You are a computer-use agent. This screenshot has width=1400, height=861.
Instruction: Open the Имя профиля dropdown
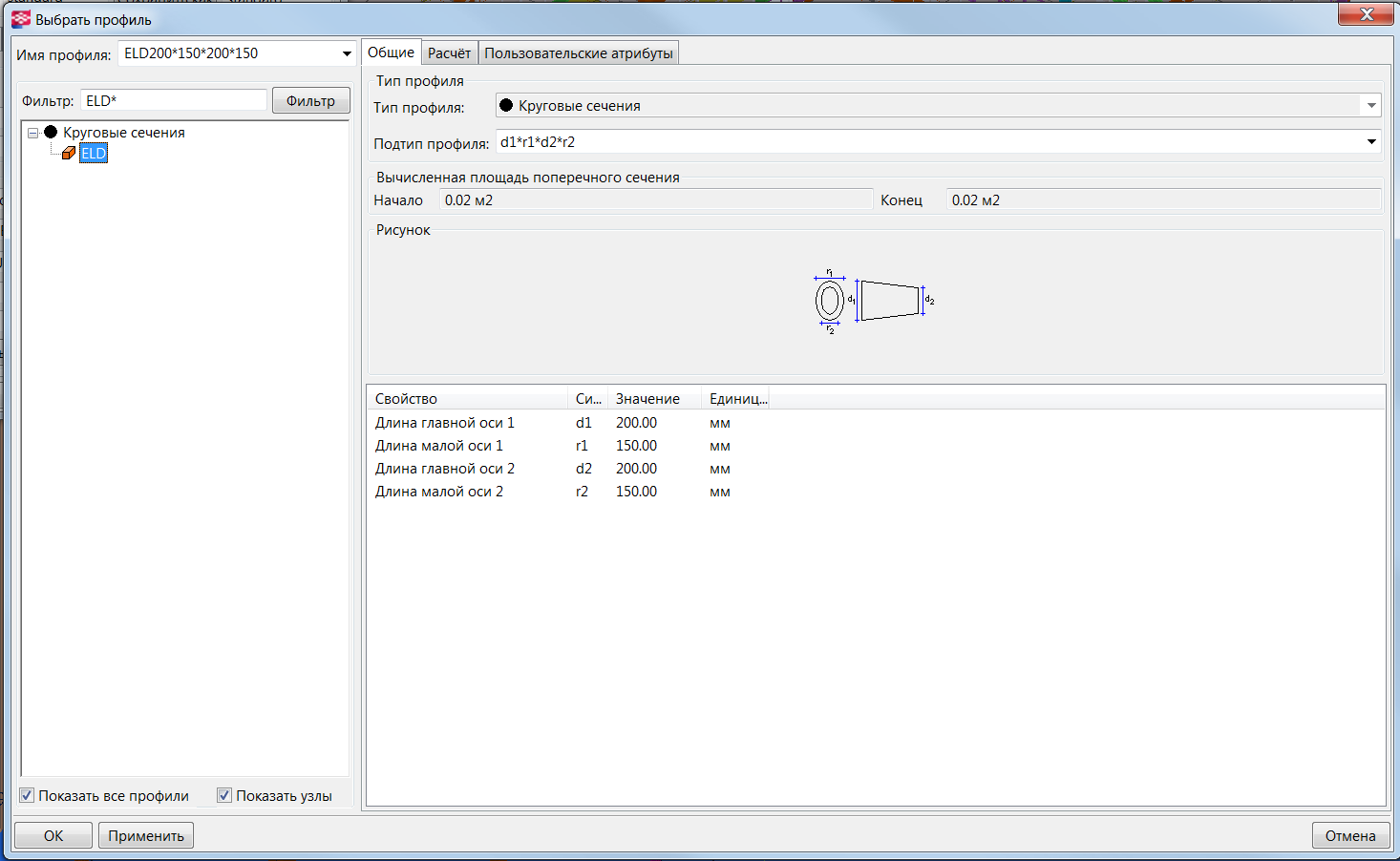click(x=347, y=54)
